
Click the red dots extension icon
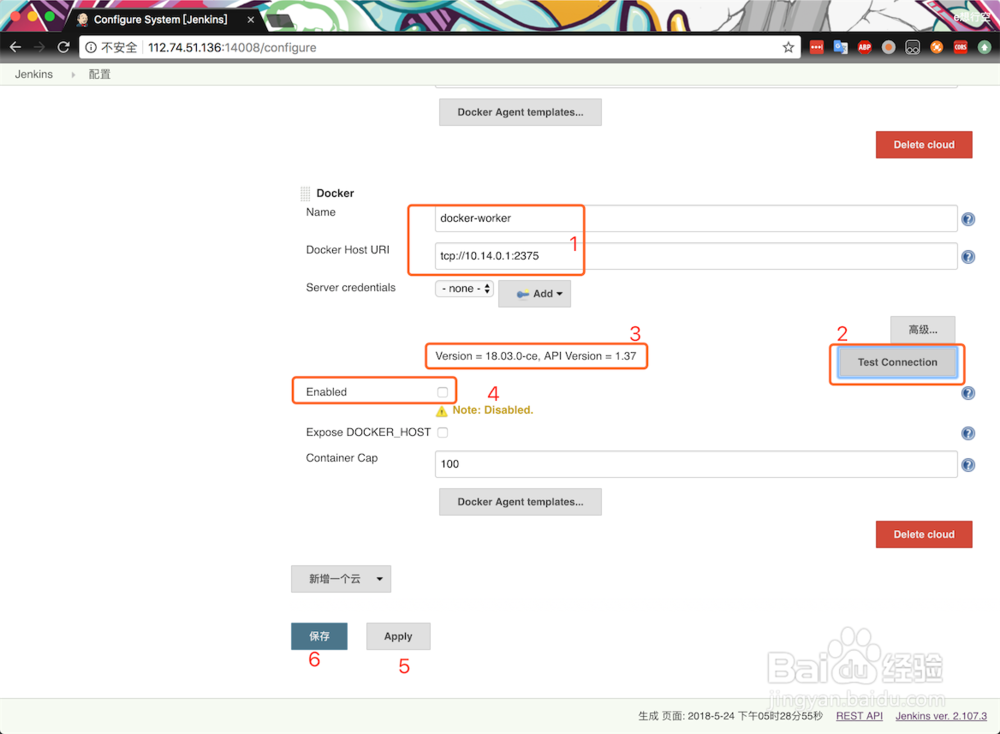coord(816,47)
